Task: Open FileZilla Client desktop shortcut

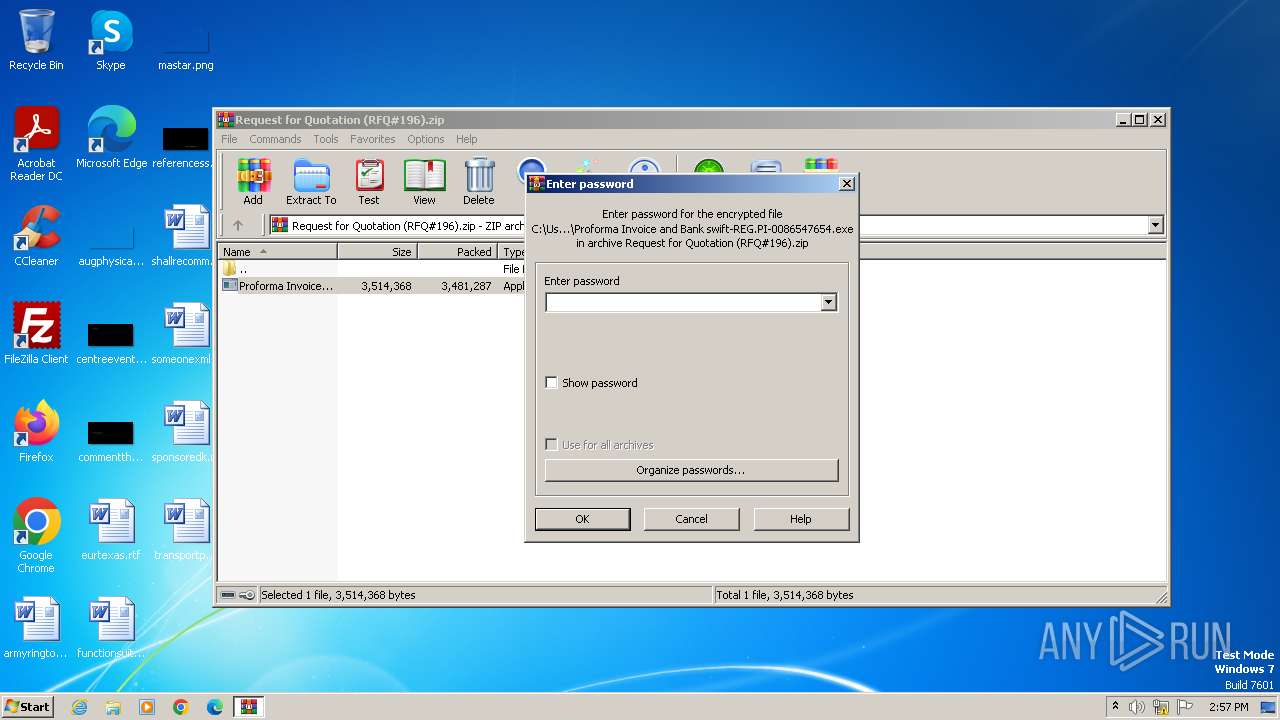Action: 36,334
